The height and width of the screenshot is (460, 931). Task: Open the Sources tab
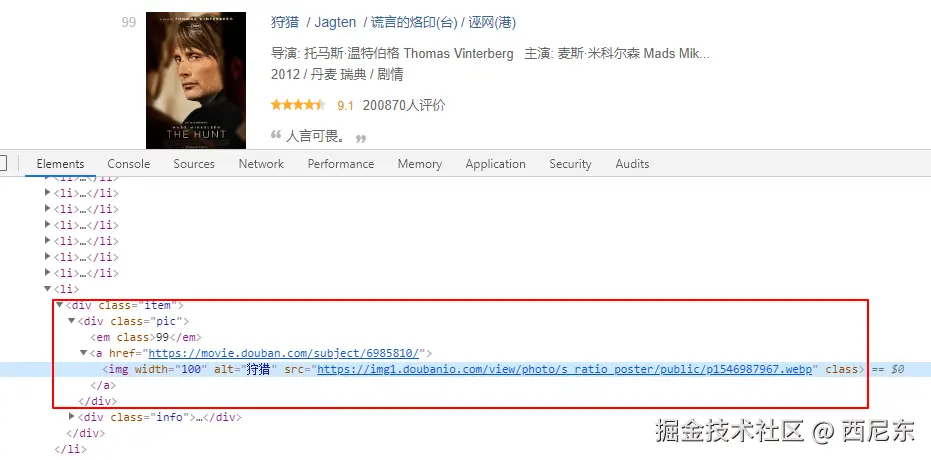point(194,164)
